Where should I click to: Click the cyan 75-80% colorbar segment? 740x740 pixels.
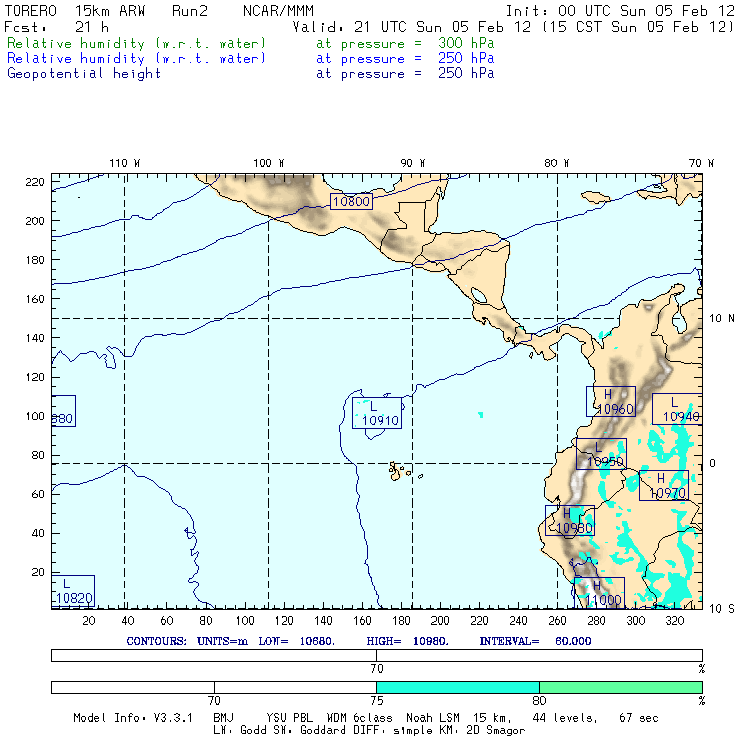458,687
